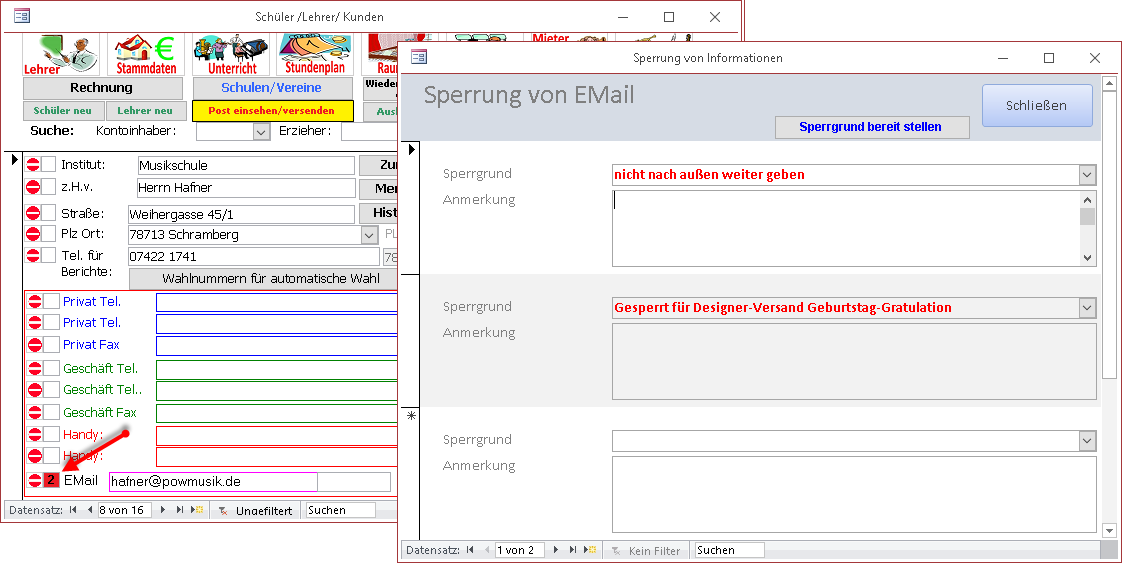Go to next record in Sperrung dialog
The width and height of the screenshot is (1122, 563).
point(557,550)
